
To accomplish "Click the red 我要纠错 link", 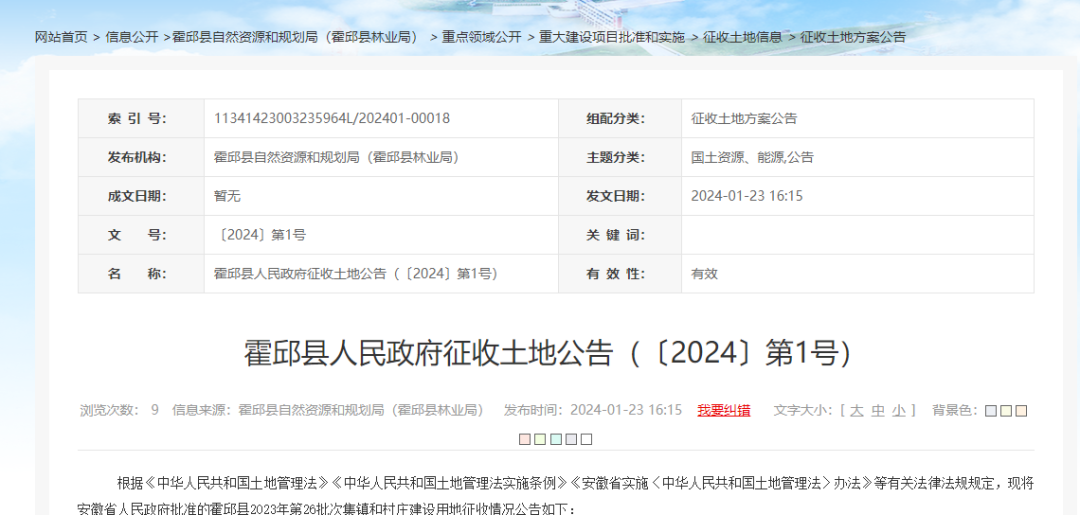I will coord(724,410).
